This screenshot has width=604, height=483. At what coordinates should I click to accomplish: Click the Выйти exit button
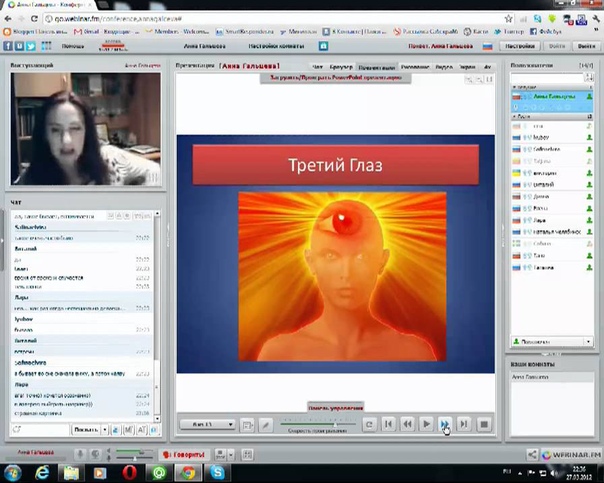(x=586, y=46)
